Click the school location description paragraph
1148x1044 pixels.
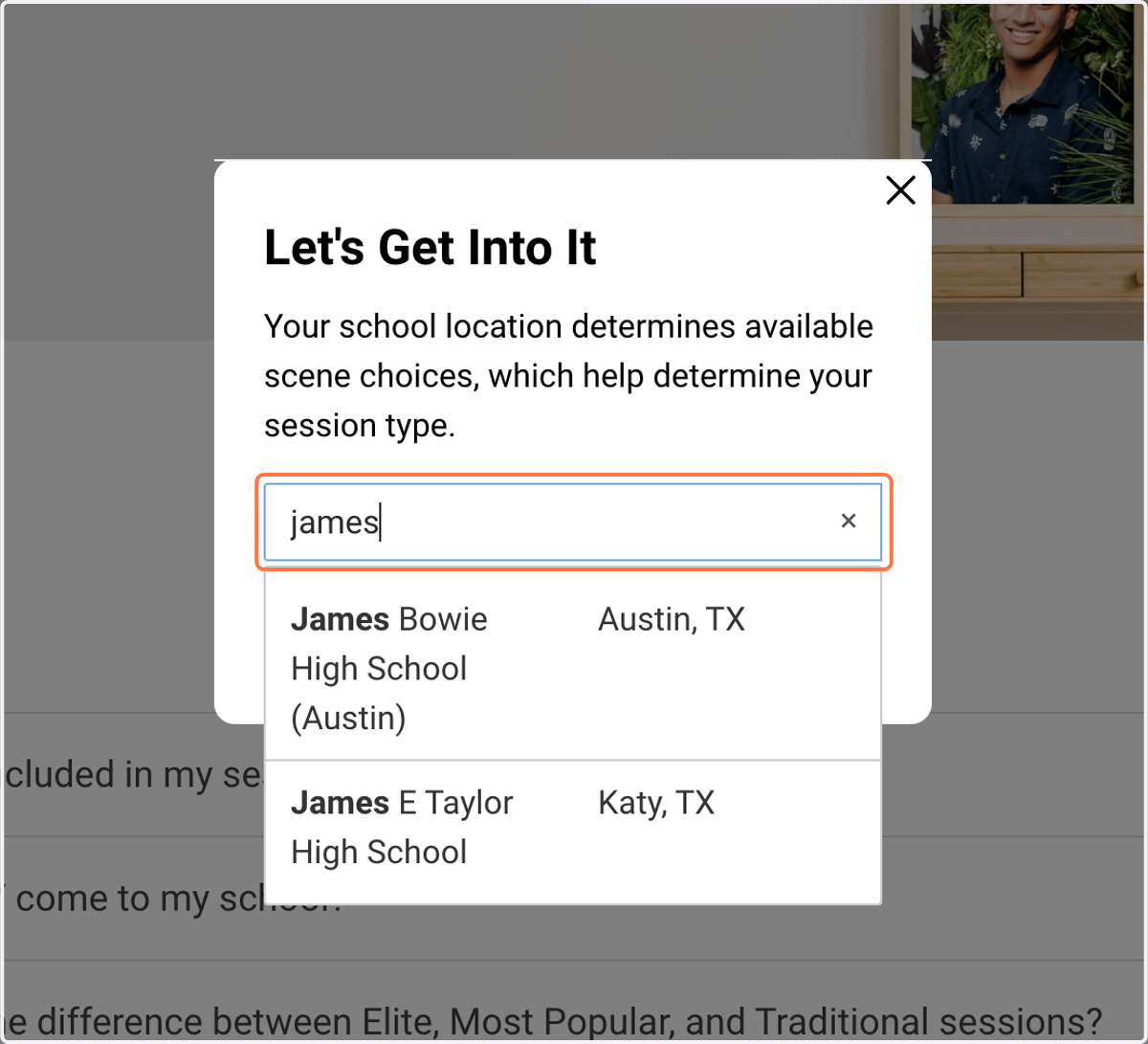[568, 376]
